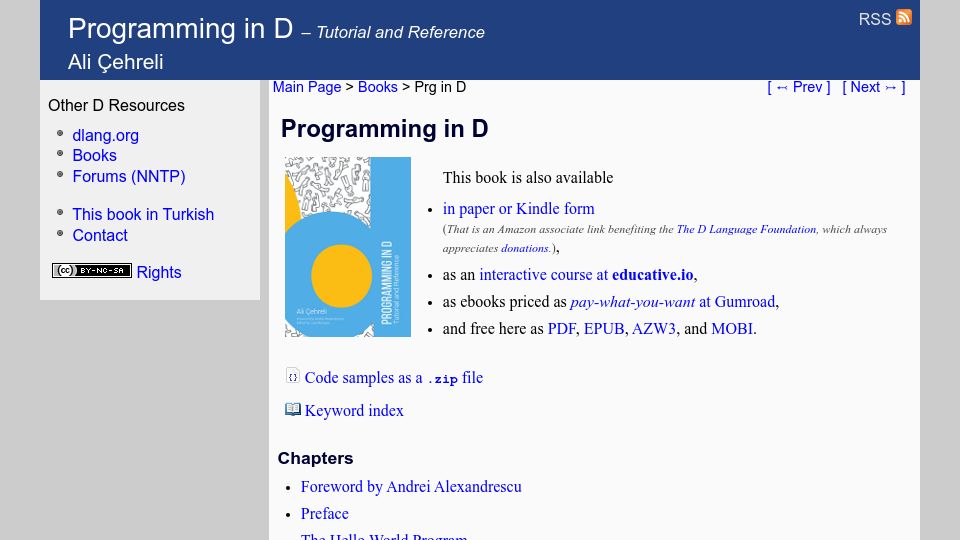
Task: Open the Keyword index link
Action: pyautogui.click(x=354, y=410)
